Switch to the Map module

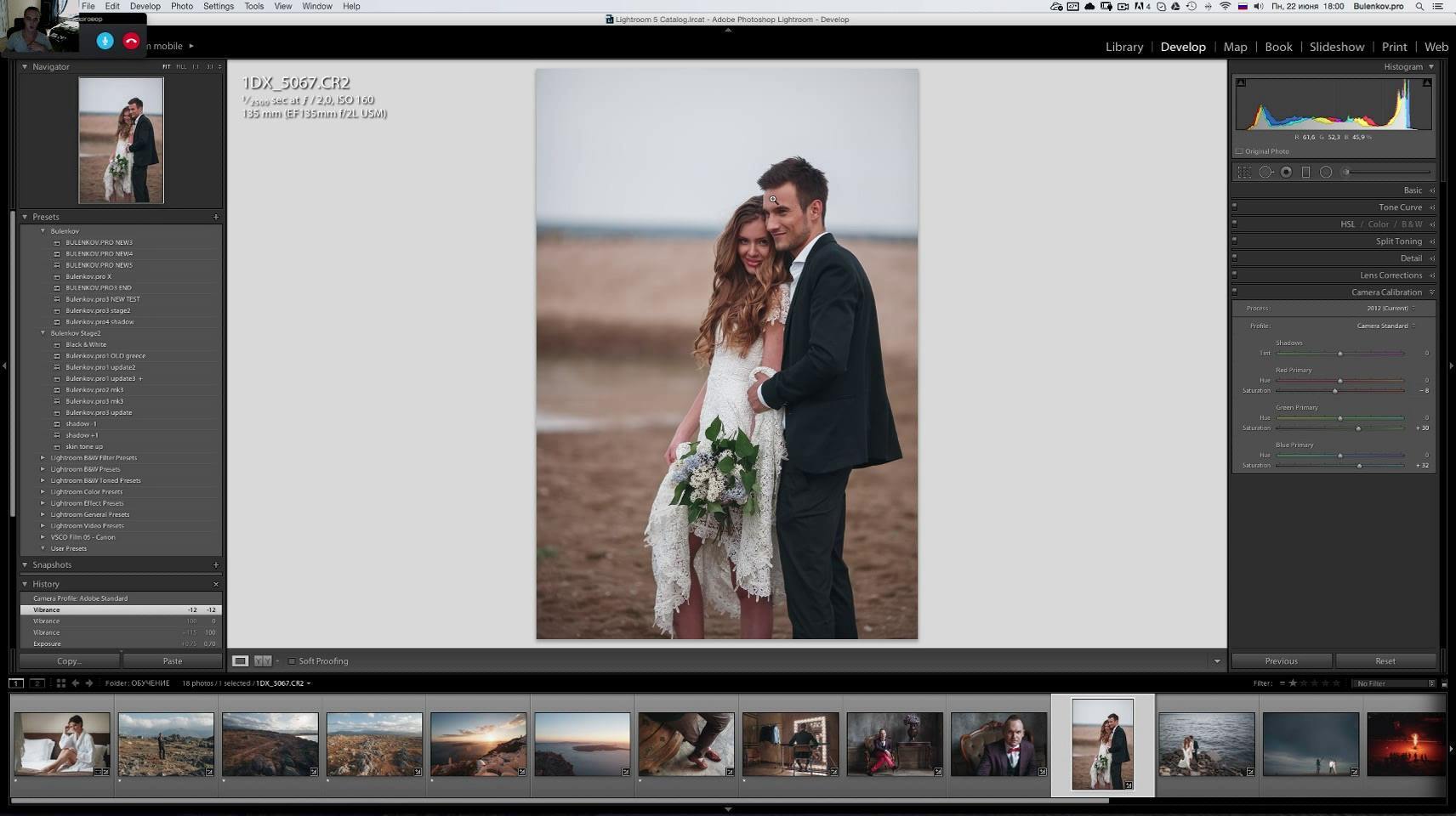1235,47
